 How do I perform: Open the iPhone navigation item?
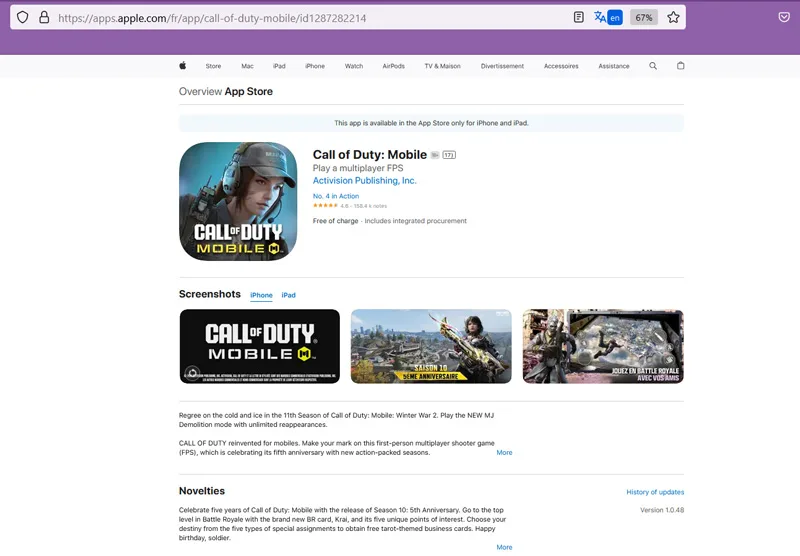(x=315, y=66)
